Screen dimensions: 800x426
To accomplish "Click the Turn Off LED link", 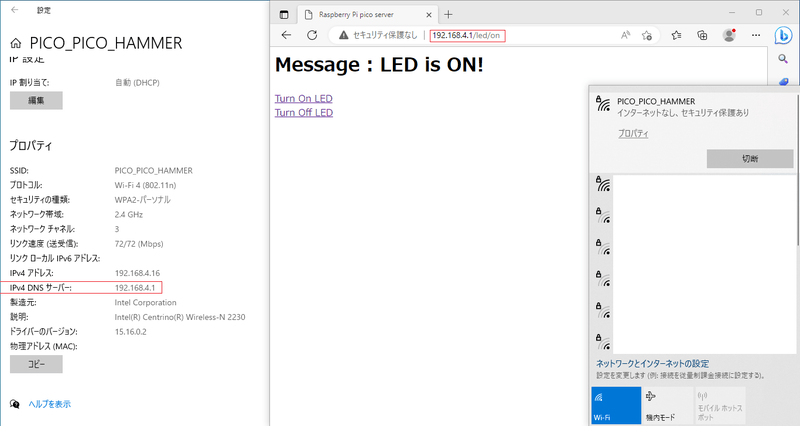I will click(303, 112).
